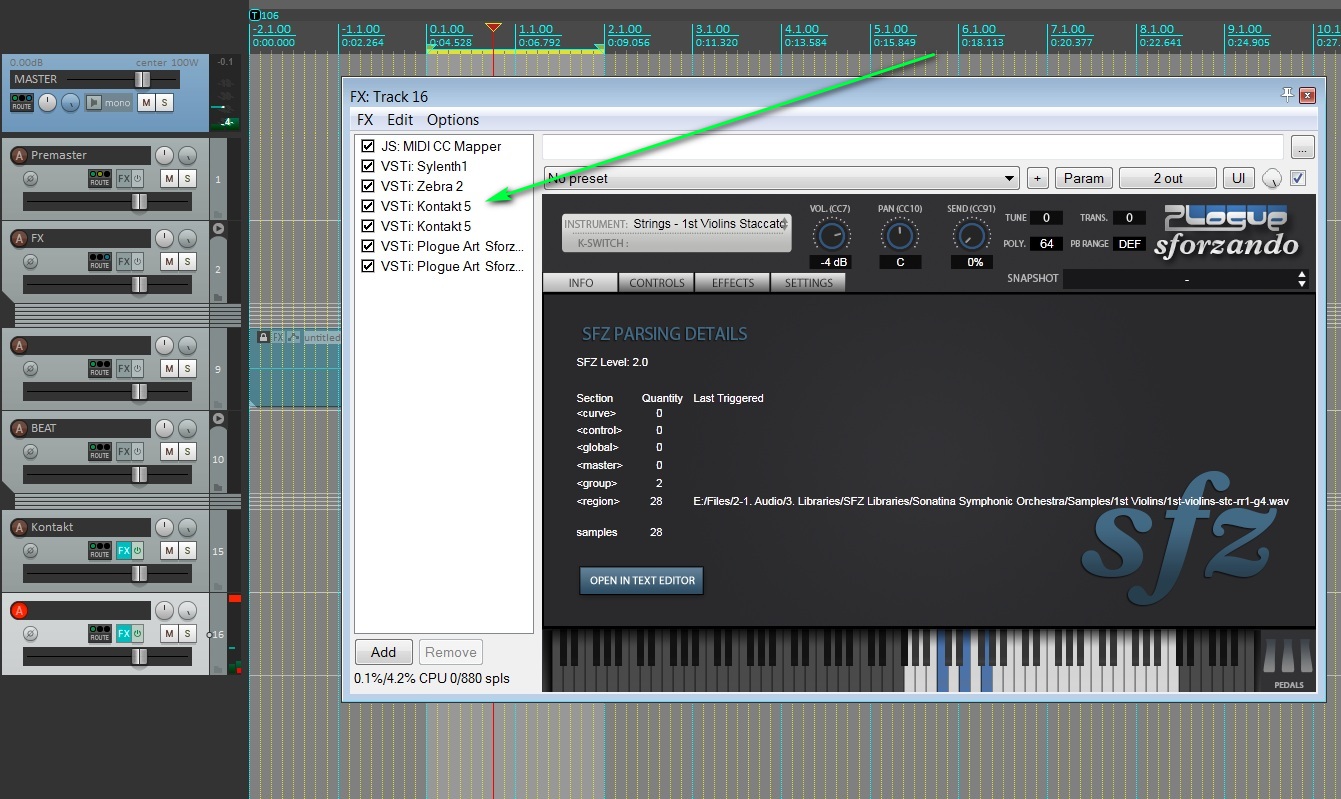Open the Premaster track routing
1341x799 pixels.
pyautogui.click(x=99, y=179)
